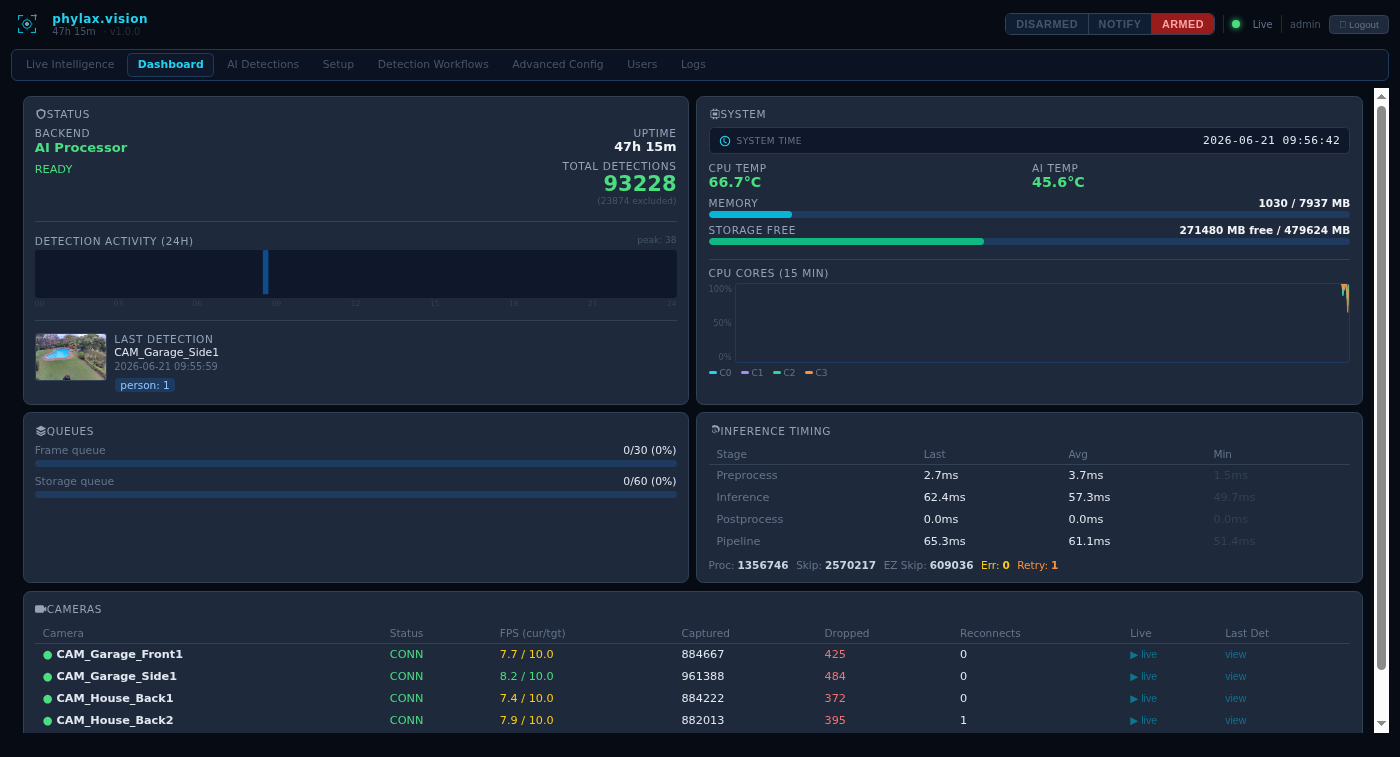Click the CAM_Garage_Side1 green status dot
The height and width of the screenshot is (757, 1400).
(x=47, y=676)
